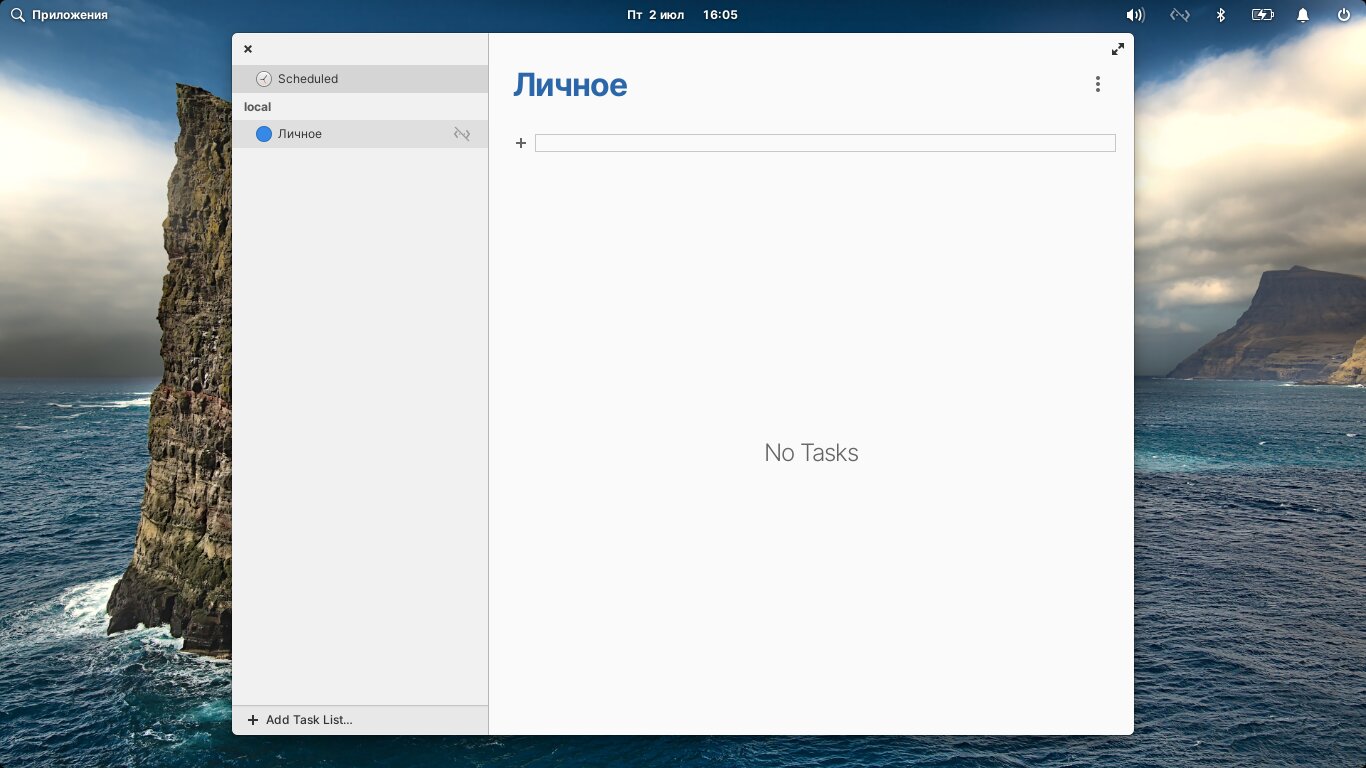Image resolution: width=1366 pixels, height=768 pixels.
Task: Close the Tasks window
Action: coord(248,49)
